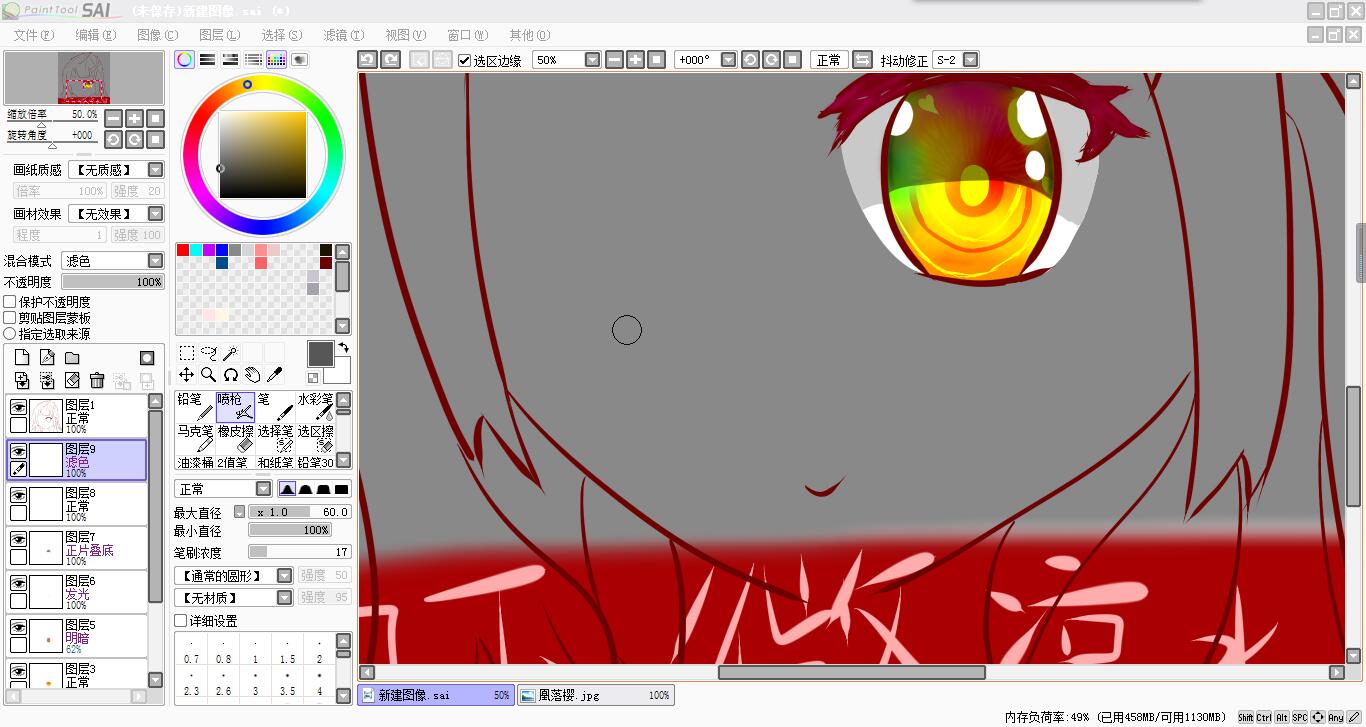This screenshot has height=727, width=1366.
Task: Click the Redo button in the toolbar
Action: (x=391, y=60)
